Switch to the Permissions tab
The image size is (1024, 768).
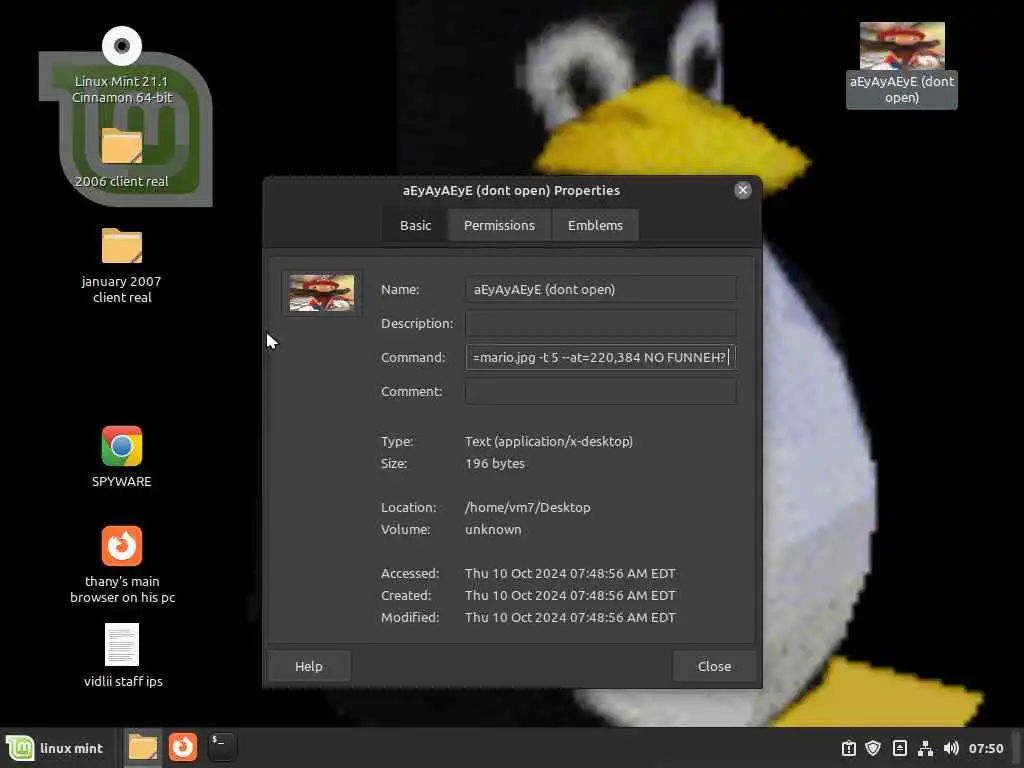[499, 225]
